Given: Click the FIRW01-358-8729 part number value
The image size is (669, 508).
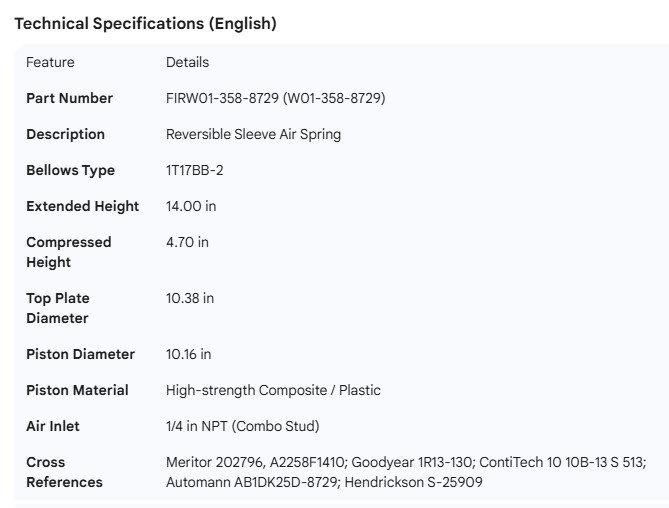Looking at the screenshot, I should 275,98.
